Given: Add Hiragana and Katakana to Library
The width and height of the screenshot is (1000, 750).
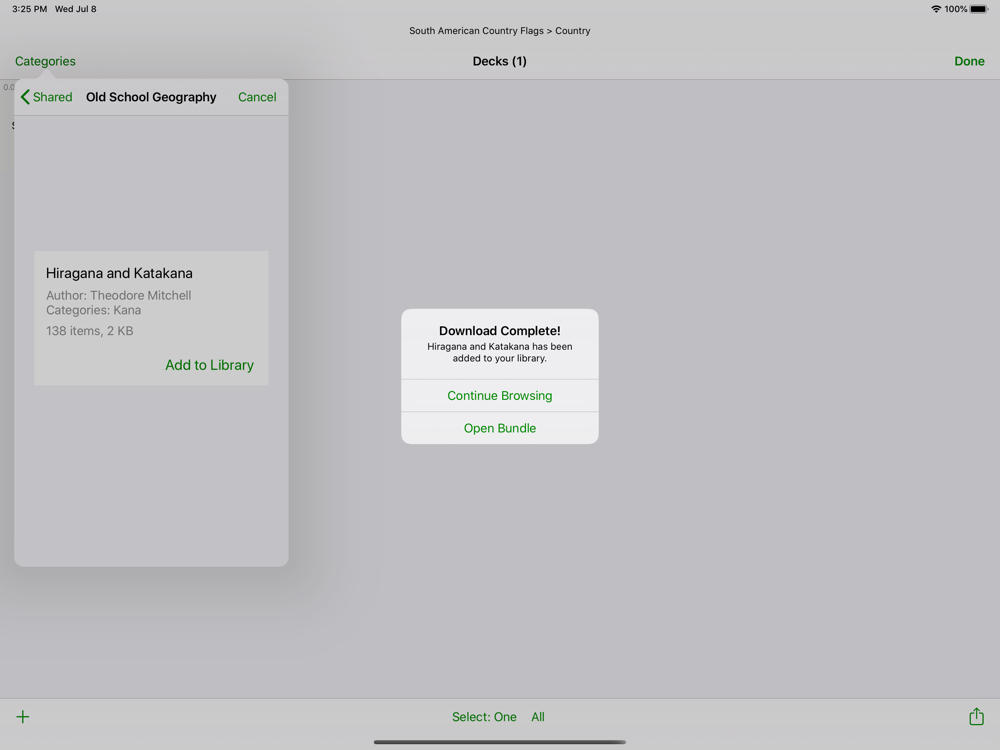Looking at the screenshot, I should pyautogui.click(x=209, y=365).
